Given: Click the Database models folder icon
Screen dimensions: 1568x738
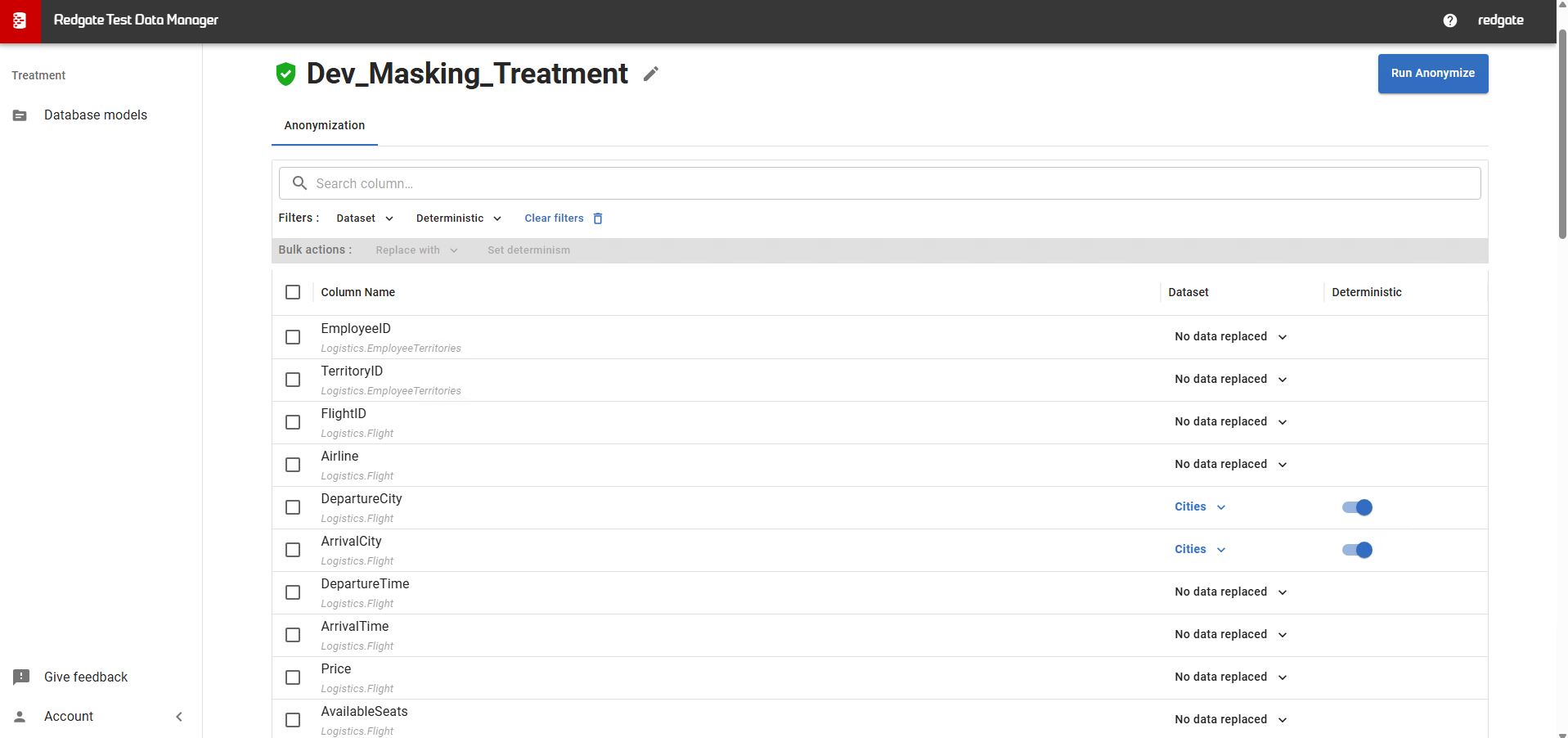Looking at the screenshot, I should click(x=20, y=115).
